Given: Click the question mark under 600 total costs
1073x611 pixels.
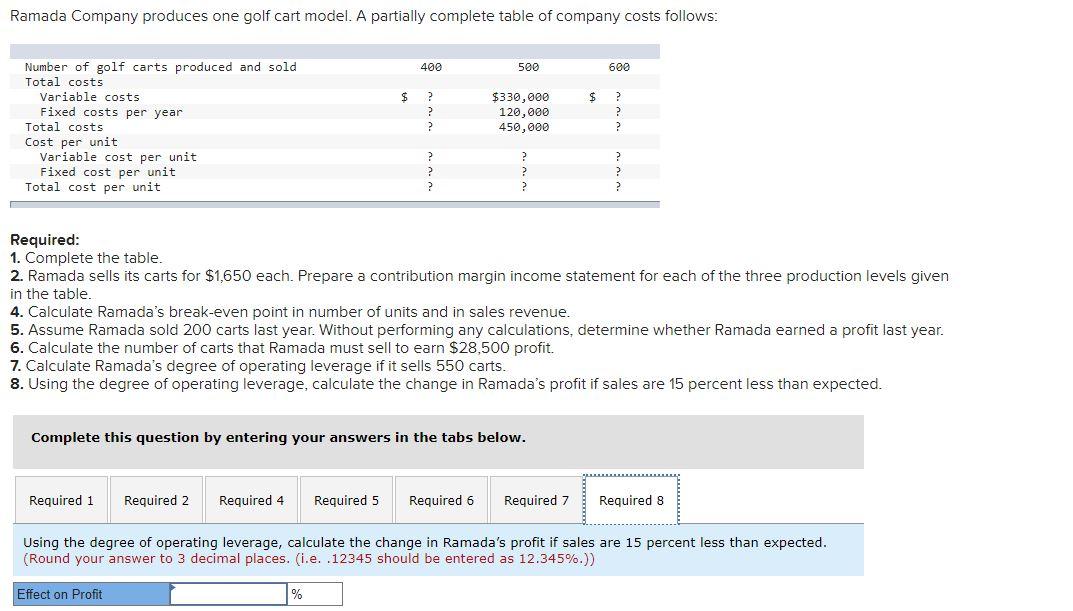Looking at the screenshot, I should coord(617,126).
